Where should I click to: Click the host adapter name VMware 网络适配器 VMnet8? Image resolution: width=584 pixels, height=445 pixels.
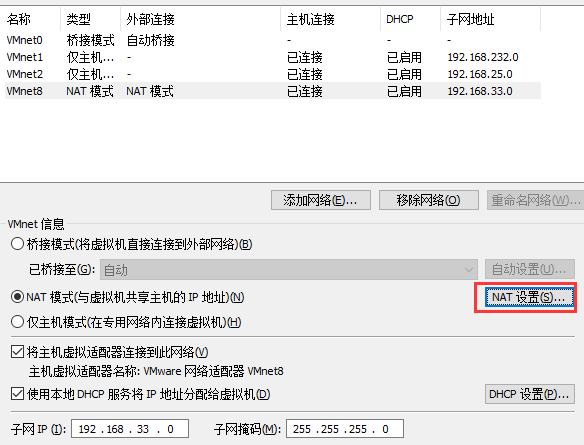(x=213, y=371)
